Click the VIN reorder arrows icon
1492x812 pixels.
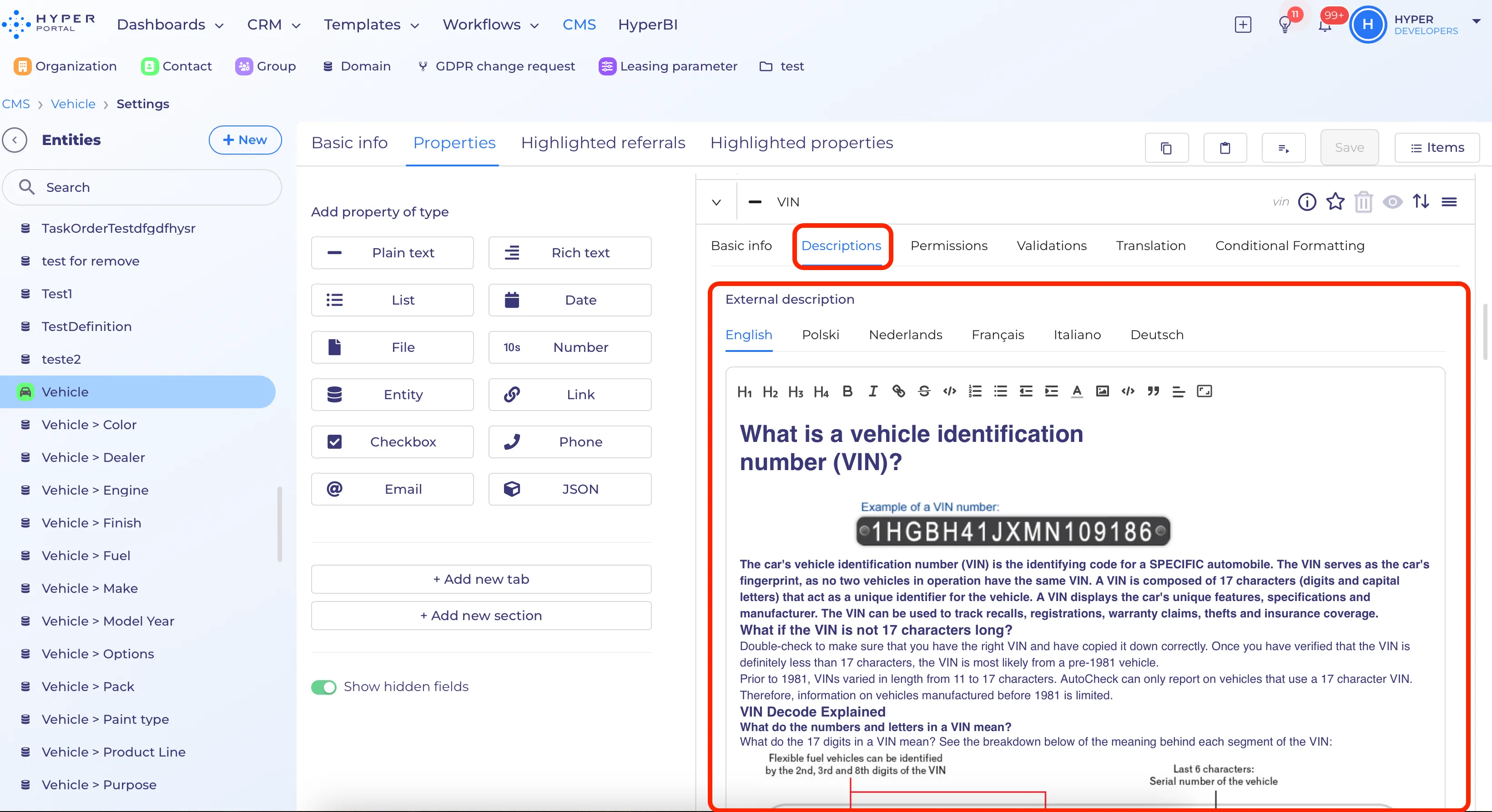point(1421,201)
